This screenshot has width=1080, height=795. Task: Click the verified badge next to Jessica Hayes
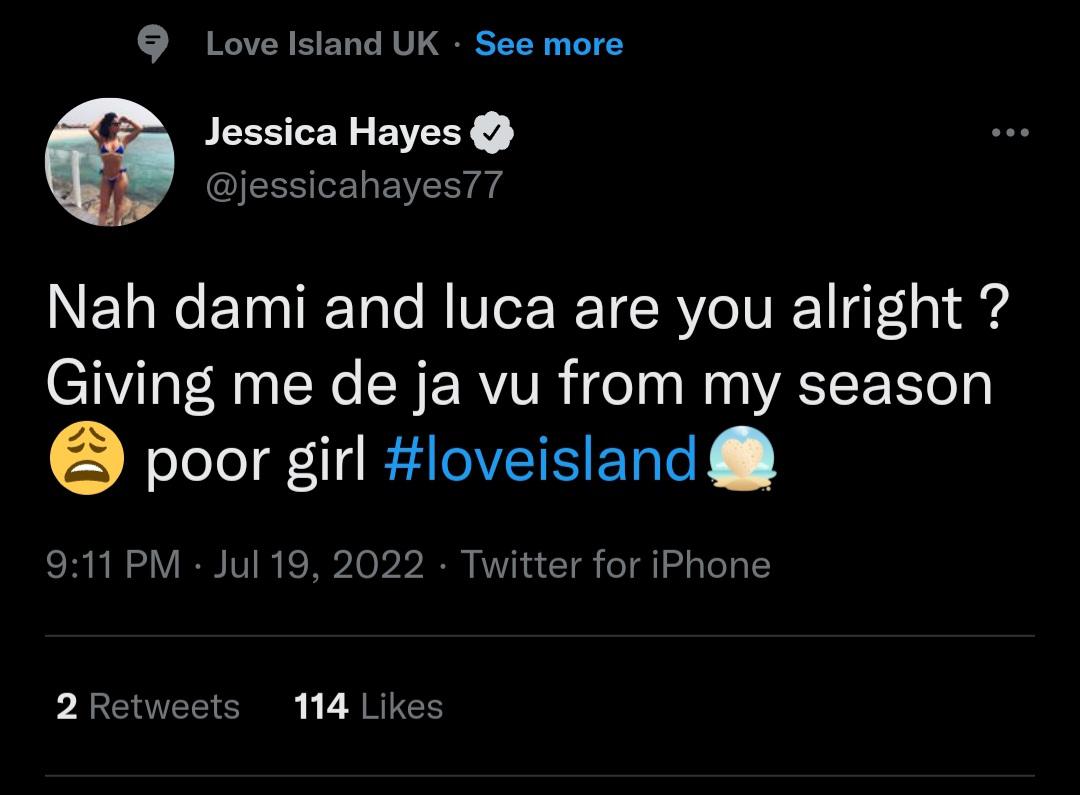[x=492, y=133]
